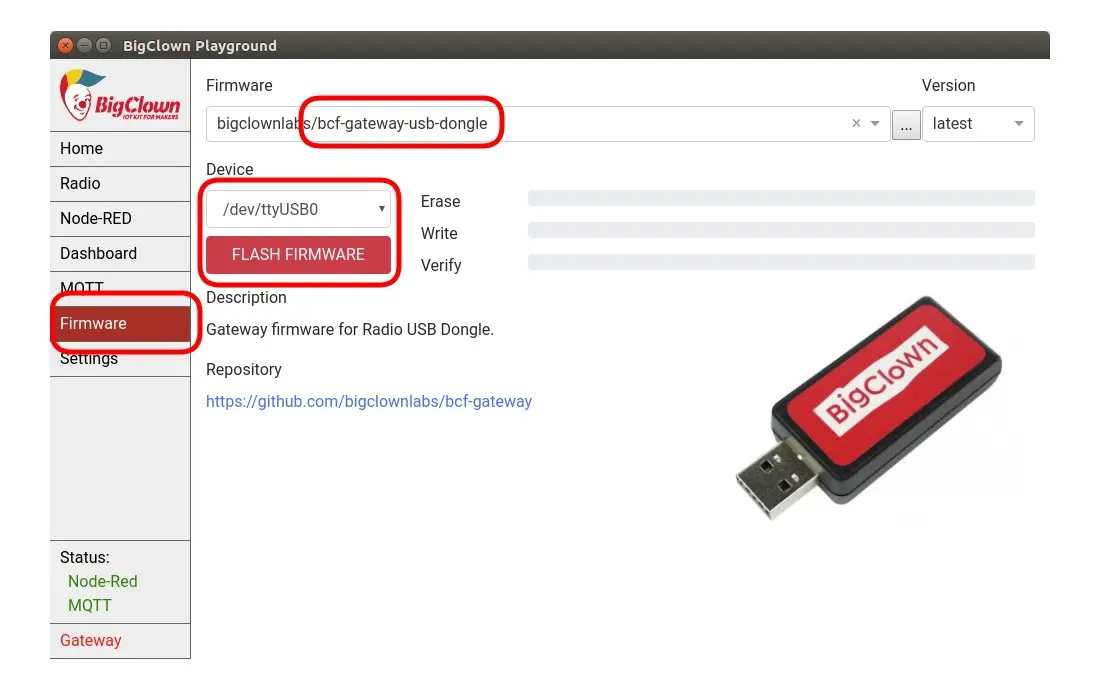Viewport: 1100px width, 690px height.
Task: Open the bcf-gateway GitHub repository link
Action: point(368,402)
